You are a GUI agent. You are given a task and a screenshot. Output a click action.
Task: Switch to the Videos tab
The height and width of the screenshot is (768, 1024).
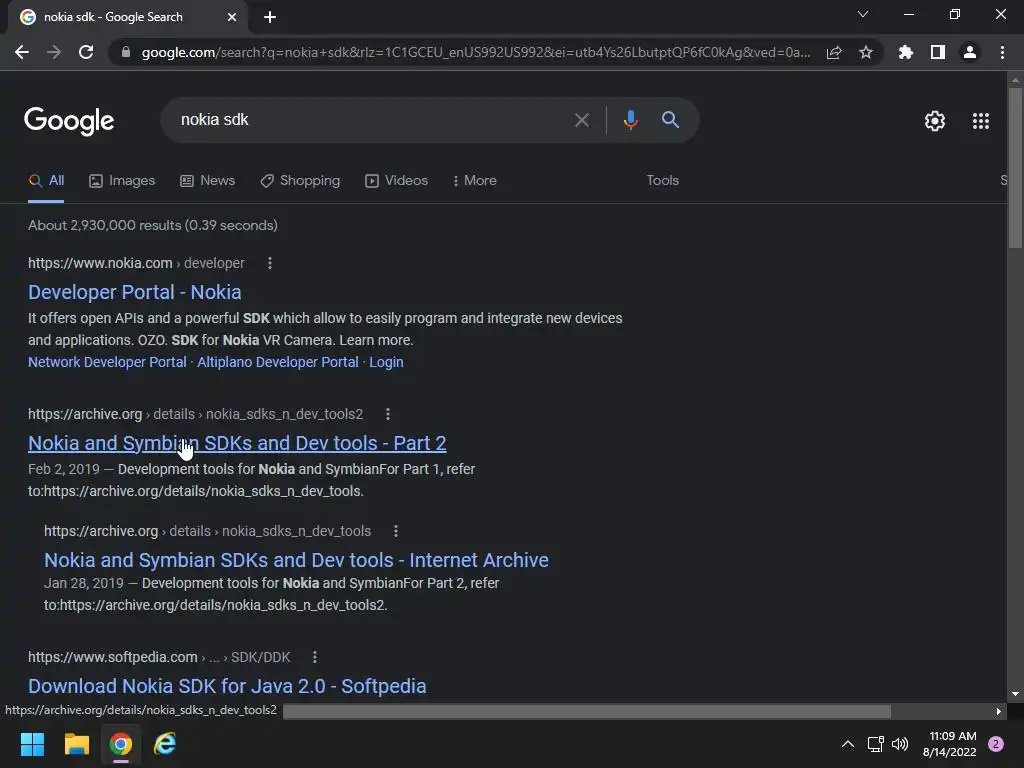tap(396, 181)
